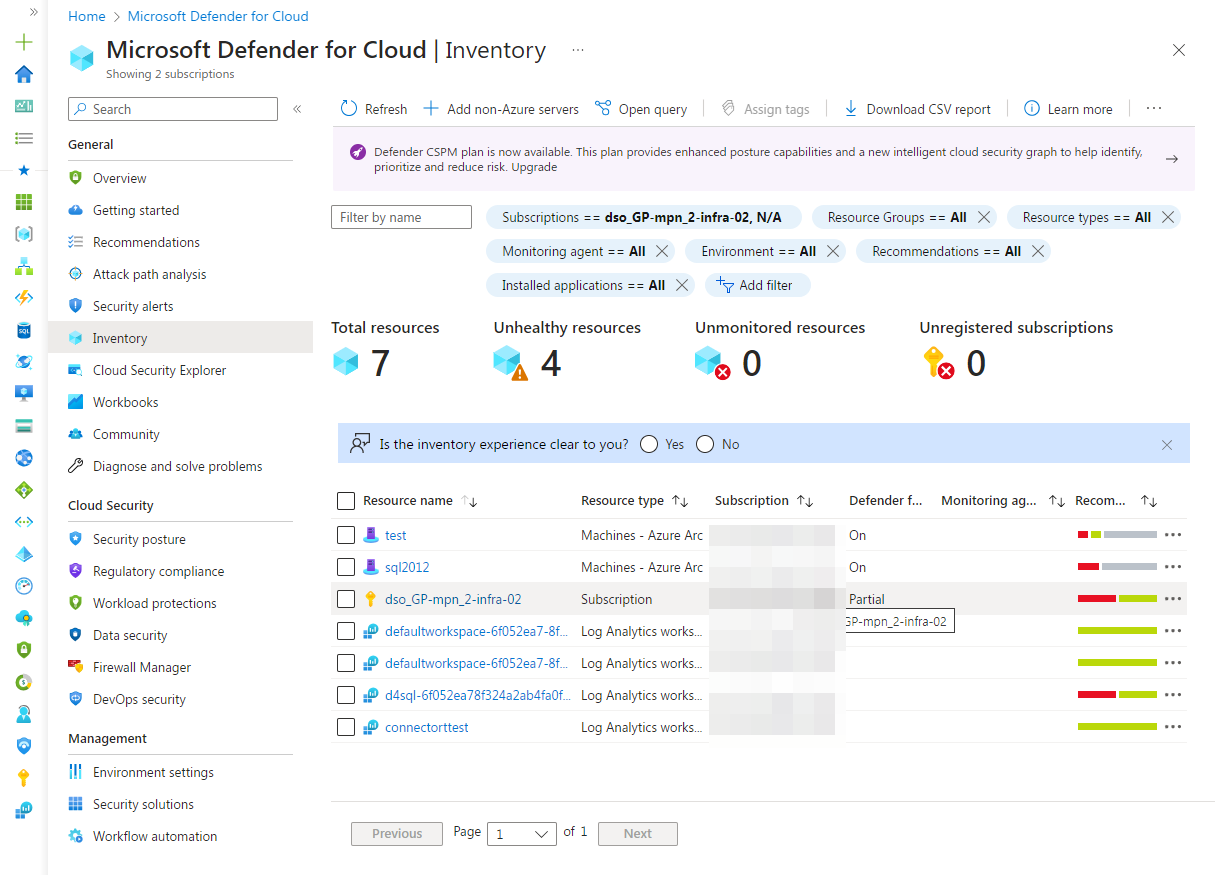Select Yes for inventory experience feedback

point(649,444)
